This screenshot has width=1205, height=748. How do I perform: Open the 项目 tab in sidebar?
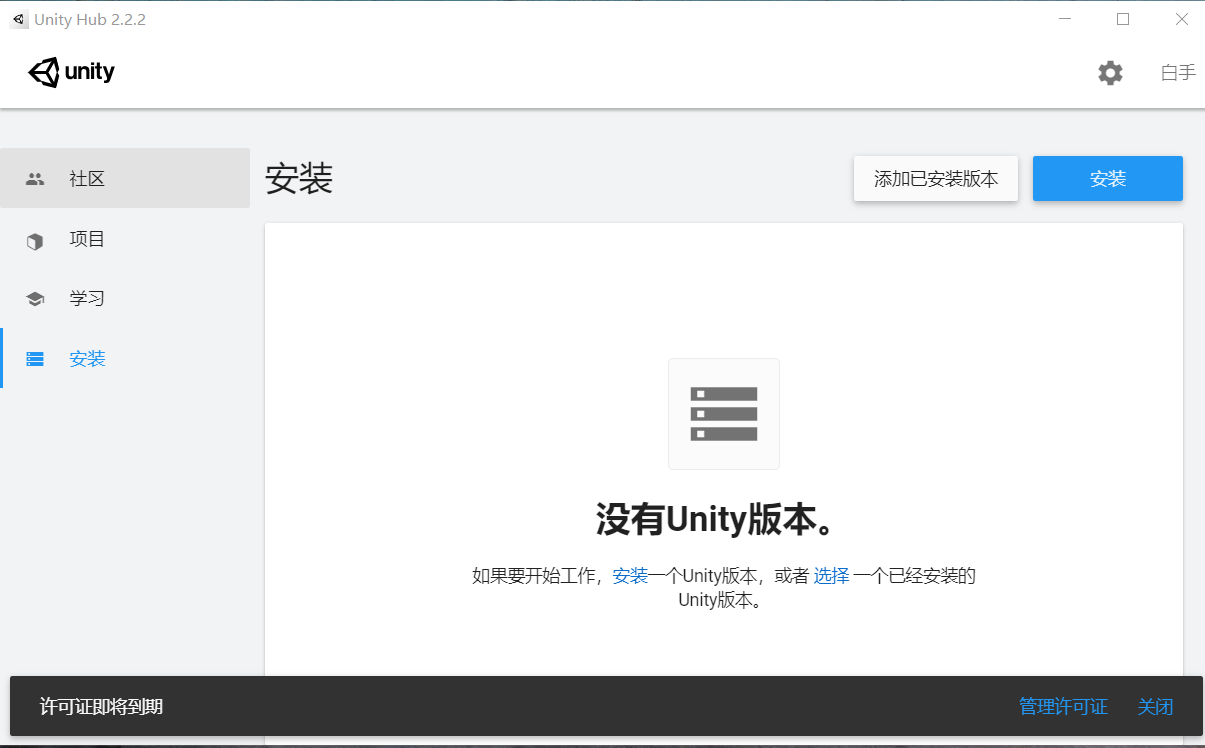(x=125, y=238)
